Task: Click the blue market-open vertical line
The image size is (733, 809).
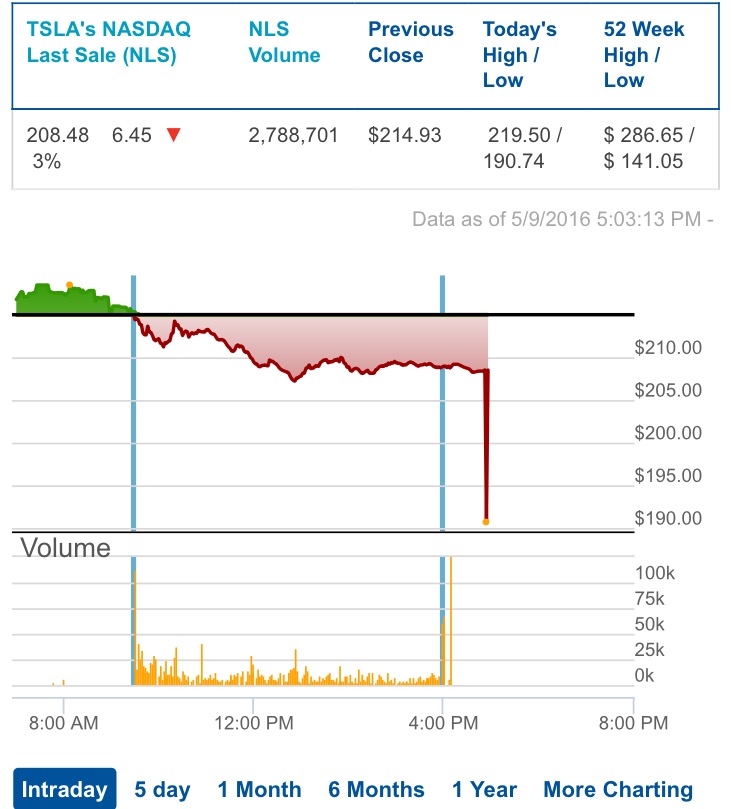Action: (133, 402)
